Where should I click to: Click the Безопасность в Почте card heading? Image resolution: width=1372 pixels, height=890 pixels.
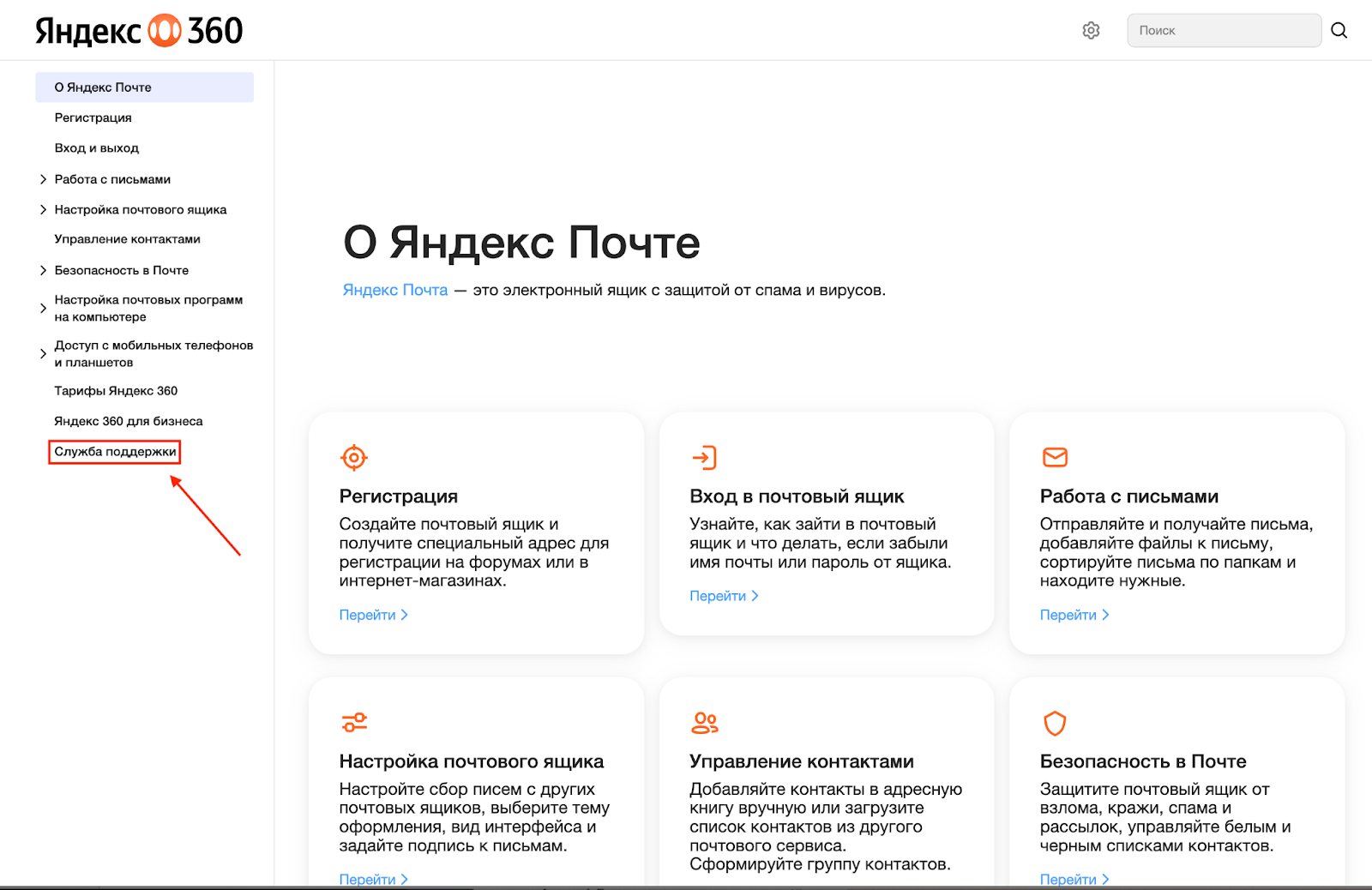[x=1143, y=761]
